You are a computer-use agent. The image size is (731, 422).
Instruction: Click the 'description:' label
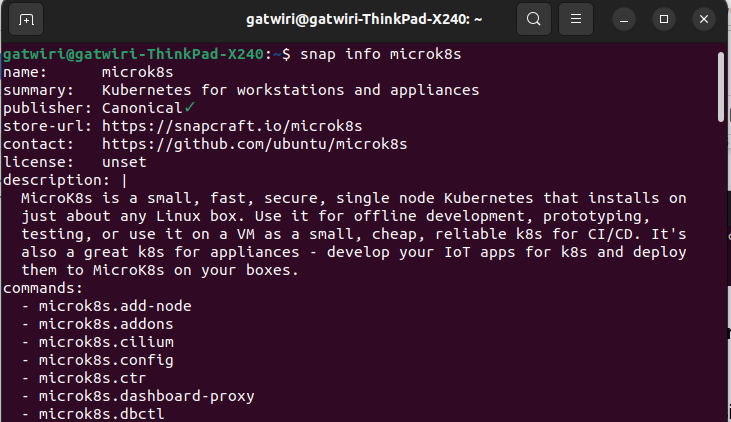click(56, 180)
